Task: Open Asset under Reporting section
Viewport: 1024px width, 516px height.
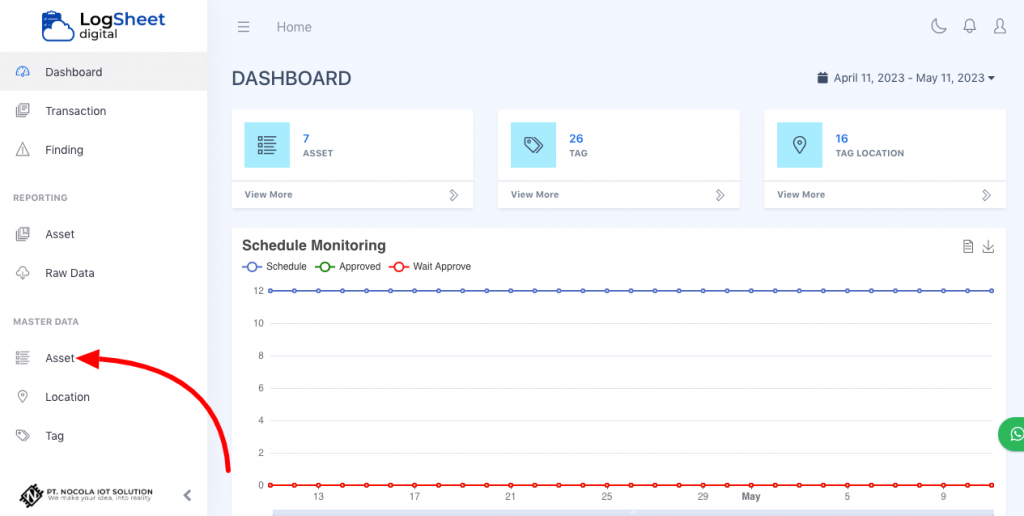Action: [x=103, y=234]
